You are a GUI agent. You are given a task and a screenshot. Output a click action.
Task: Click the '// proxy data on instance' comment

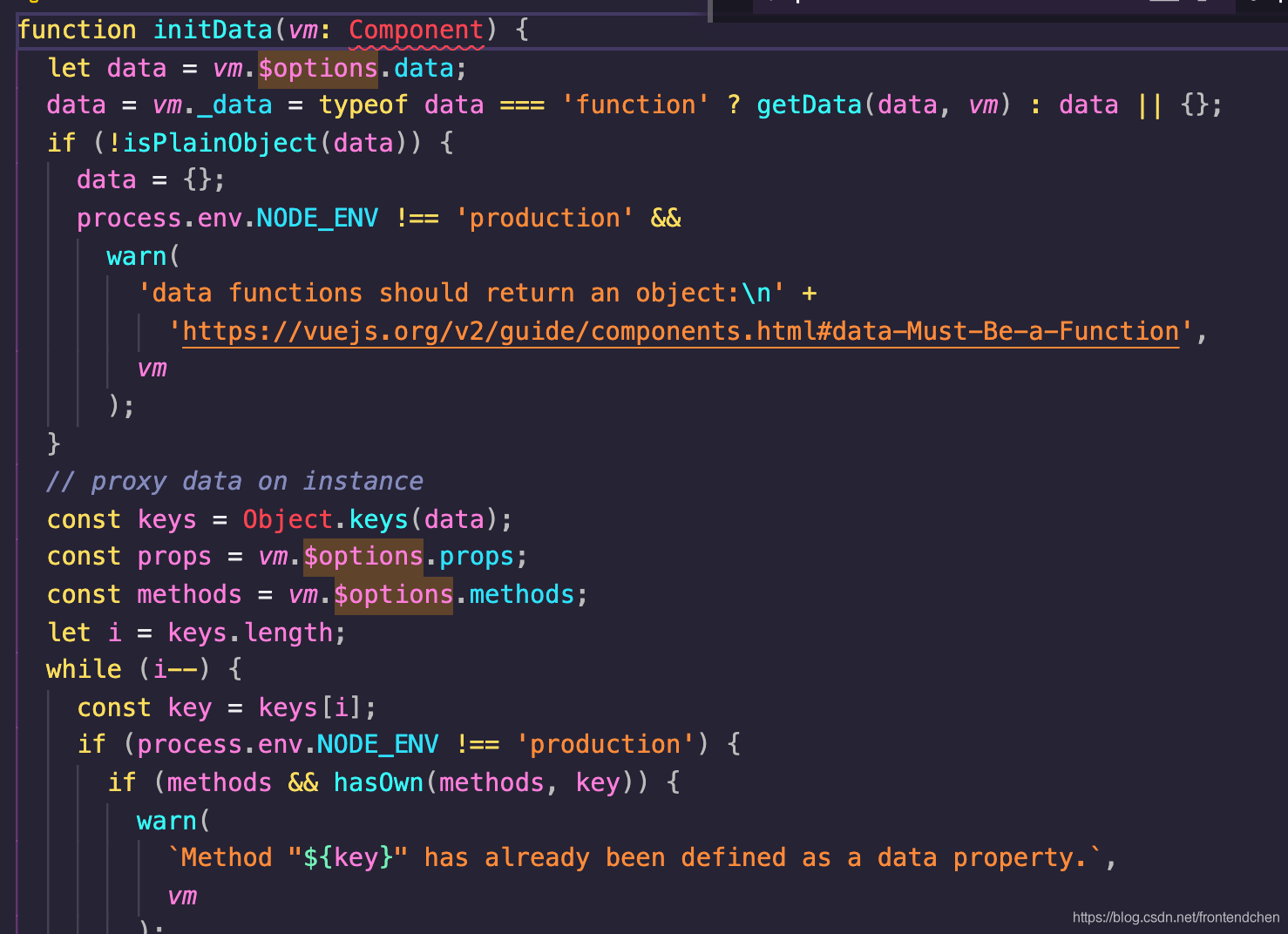[x=235, y=481]
